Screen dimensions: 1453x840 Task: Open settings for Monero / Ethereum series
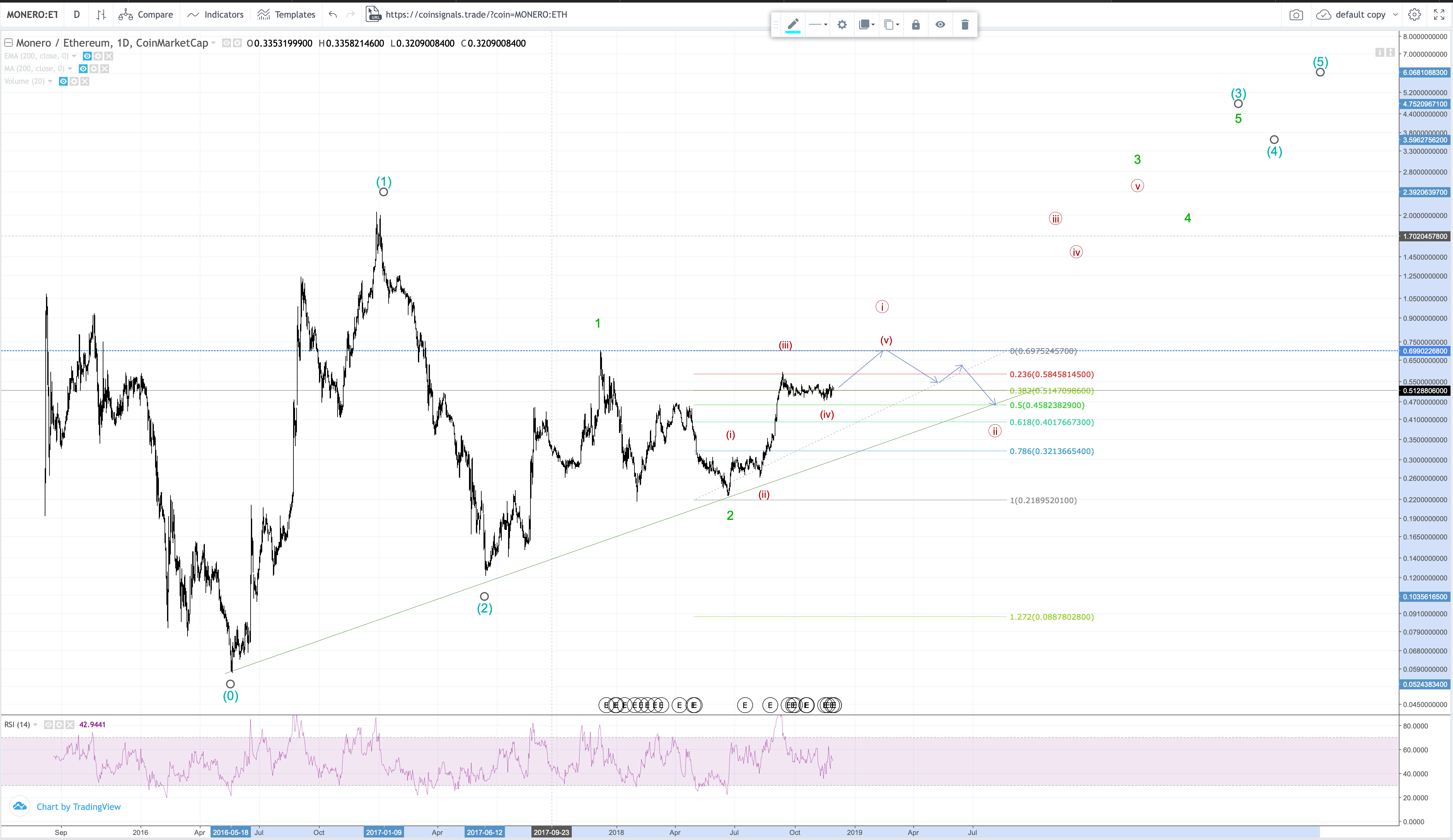(x=237, y=43)
